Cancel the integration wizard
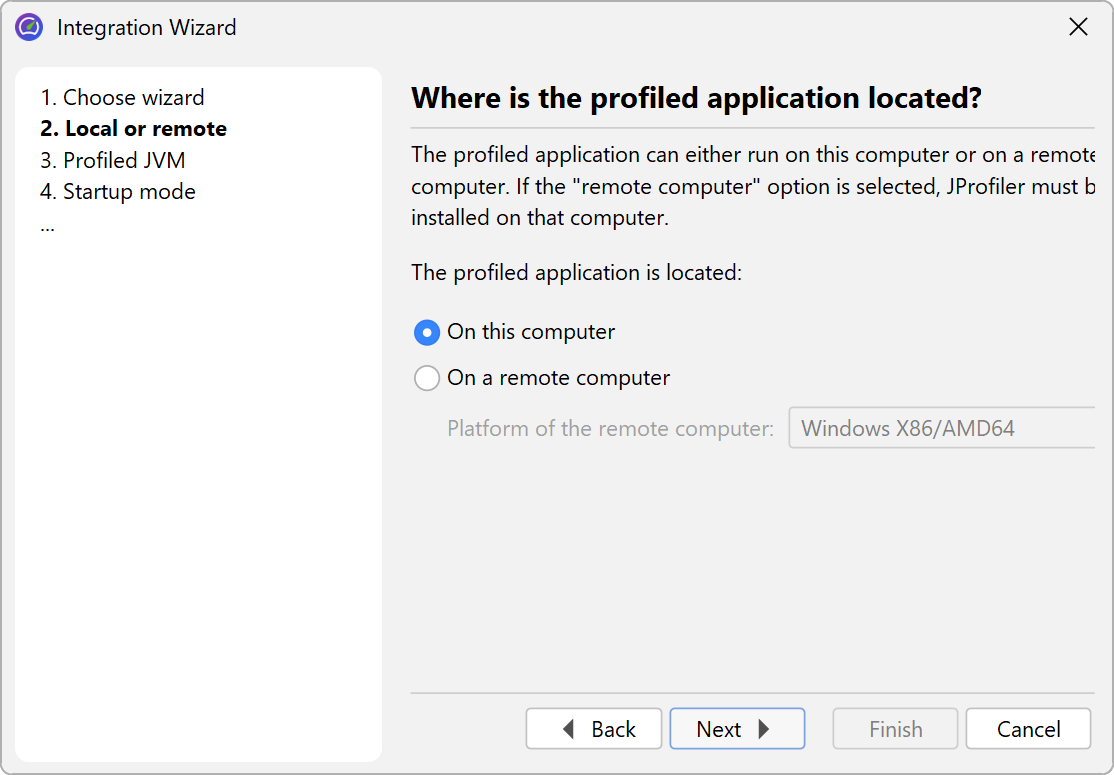The height and width of the screenshot is (775, 1114). (x=1028, y=730)
